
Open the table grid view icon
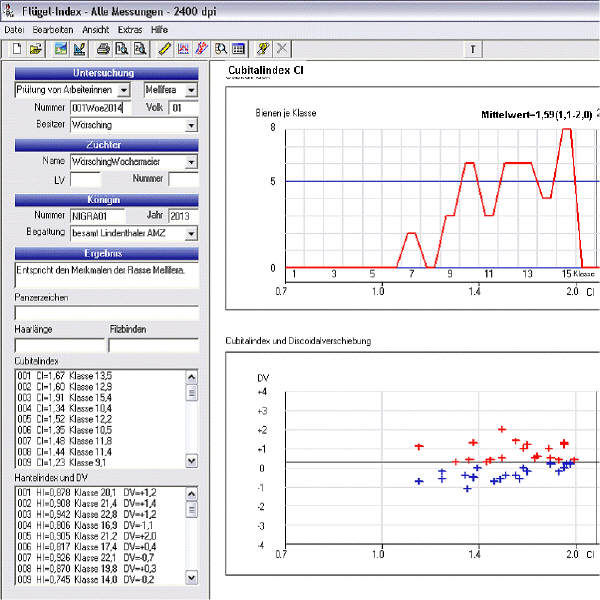238,48
